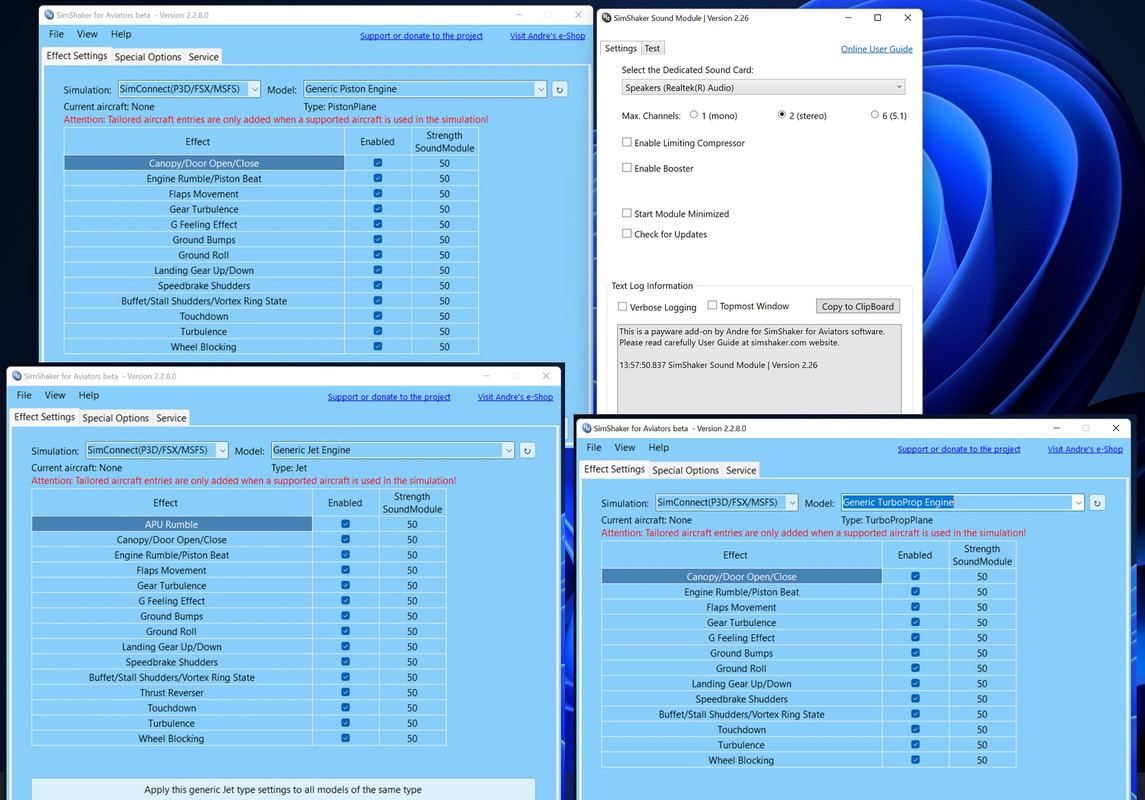Switch to Test tab in Sound Module

(x=652, y=48)
